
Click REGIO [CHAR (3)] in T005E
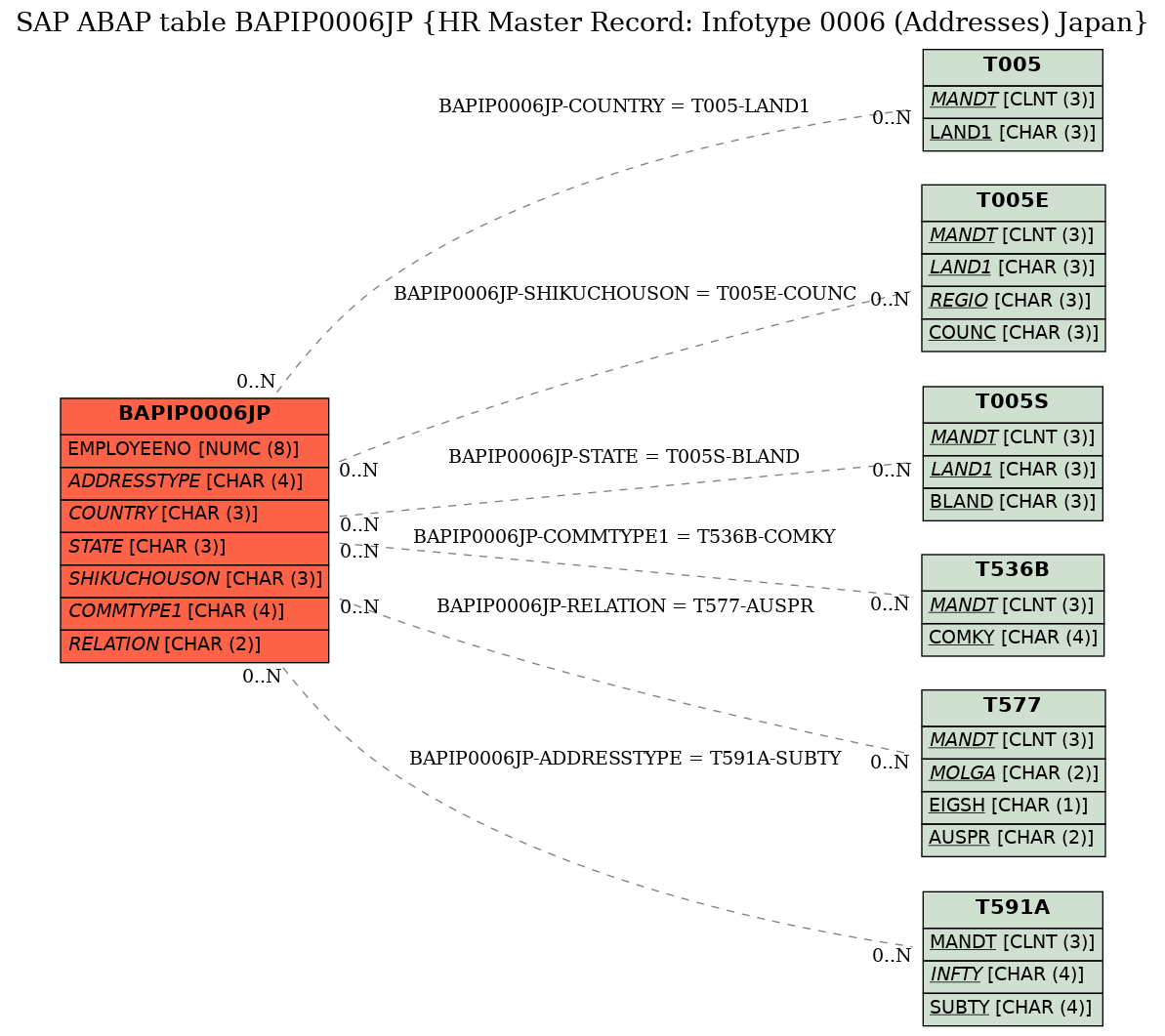(x=1013, y=302)
